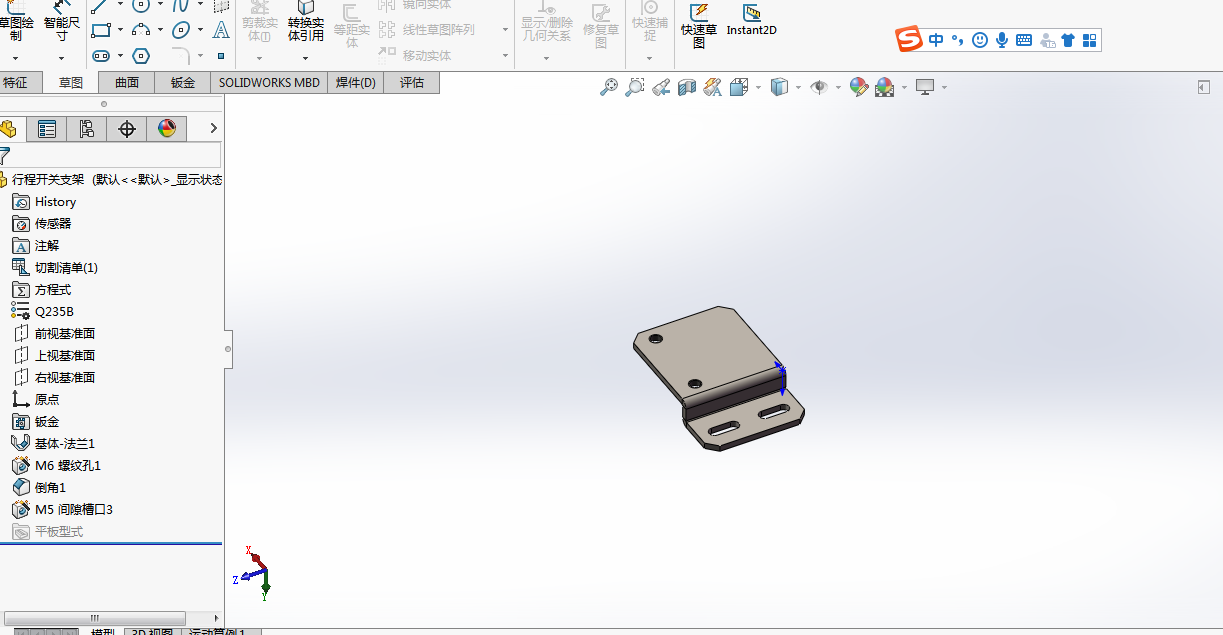This screenshot has height=635, width=1223.
Task: Select the Ellipse sketch tool
Action: 181,30
